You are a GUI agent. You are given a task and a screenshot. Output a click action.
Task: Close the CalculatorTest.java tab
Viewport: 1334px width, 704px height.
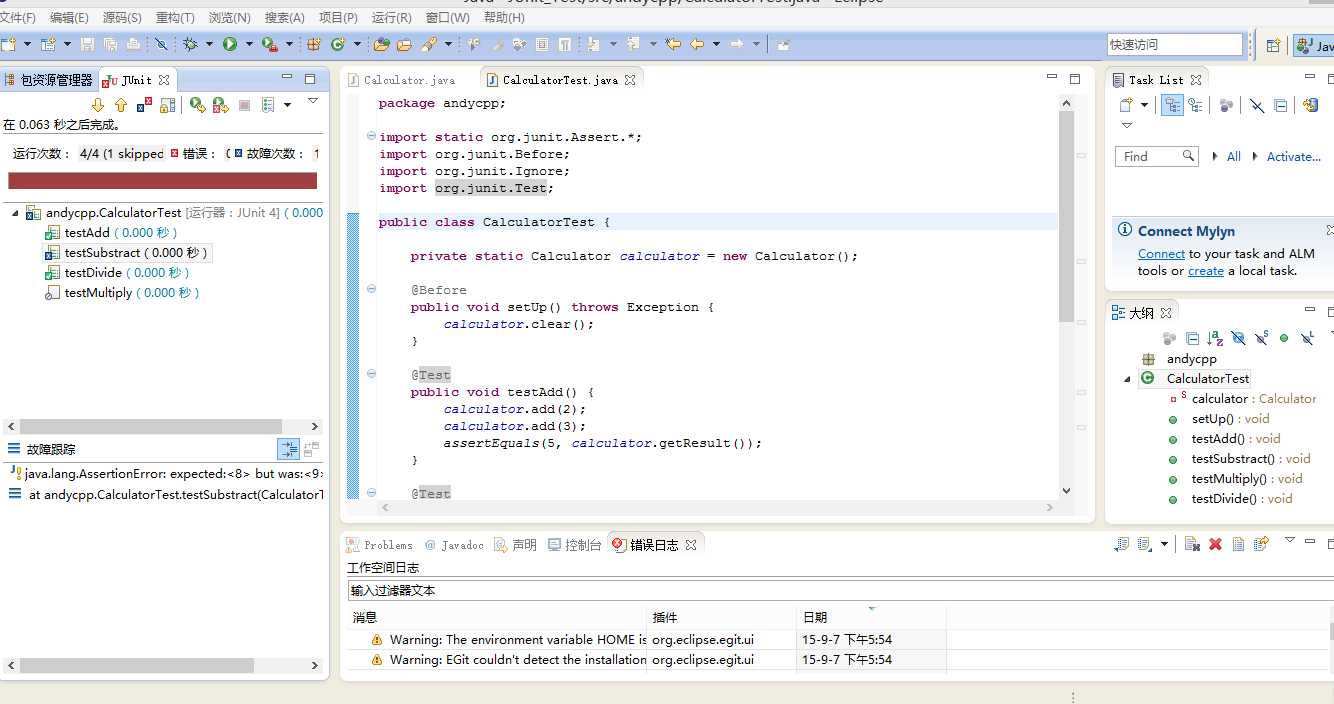[x=630, y=80]
